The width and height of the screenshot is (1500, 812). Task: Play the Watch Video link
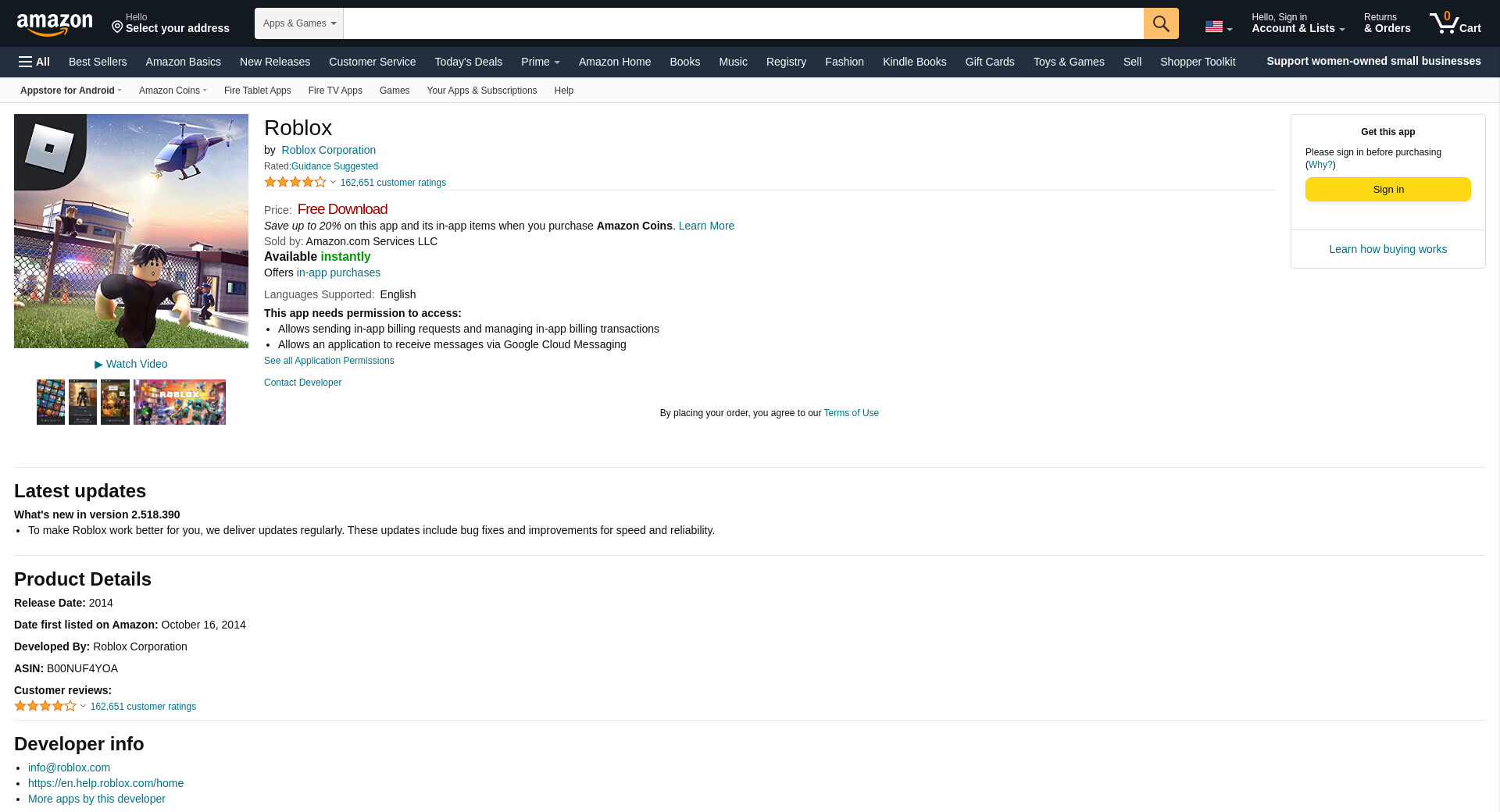[131, 364]
